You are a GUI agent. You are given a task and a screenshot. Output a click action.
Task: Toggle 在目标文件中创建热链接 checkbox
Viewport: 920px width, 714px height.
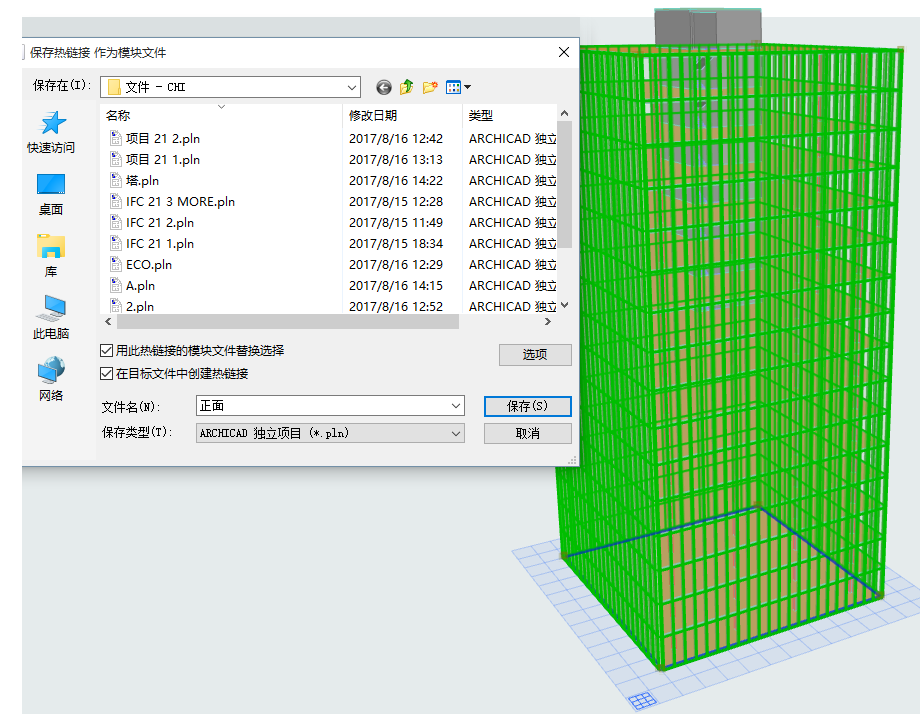pos(106,374)
